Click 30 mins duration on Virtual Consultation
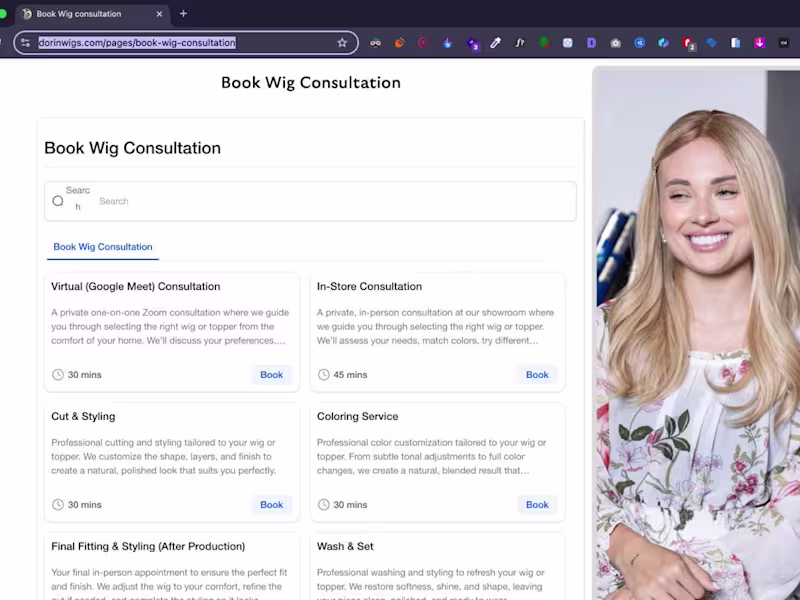800x600 pixels. point(85,374)
